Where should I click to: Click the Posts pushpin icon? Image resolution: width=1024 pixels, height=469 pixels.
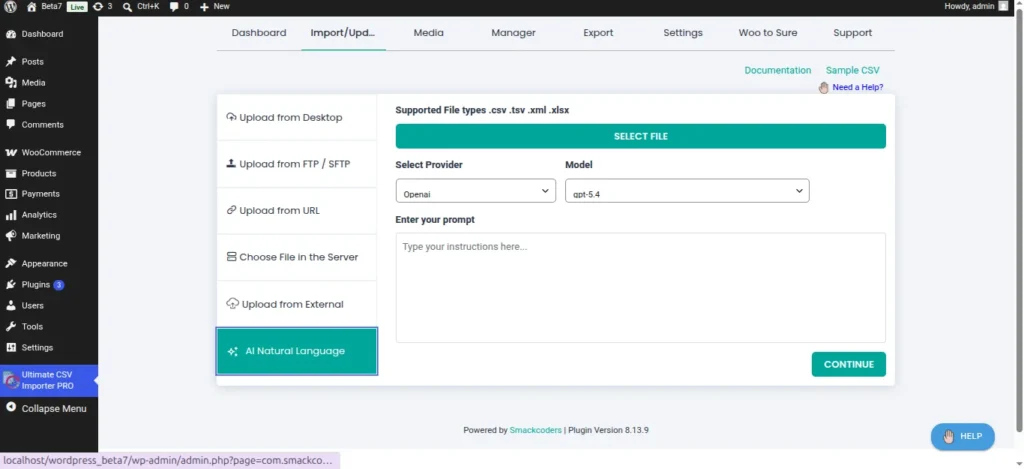coord(10,61)
